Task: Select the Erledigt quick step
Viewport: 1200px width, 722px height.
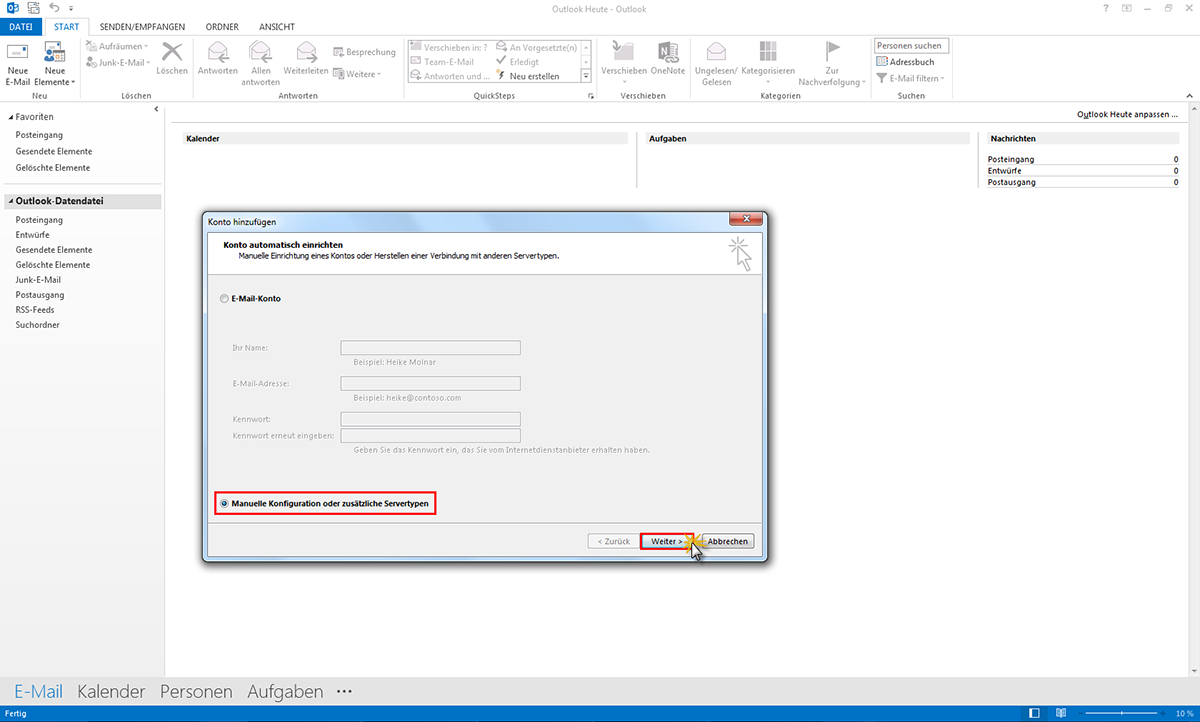Action: (x=518, y=61)
